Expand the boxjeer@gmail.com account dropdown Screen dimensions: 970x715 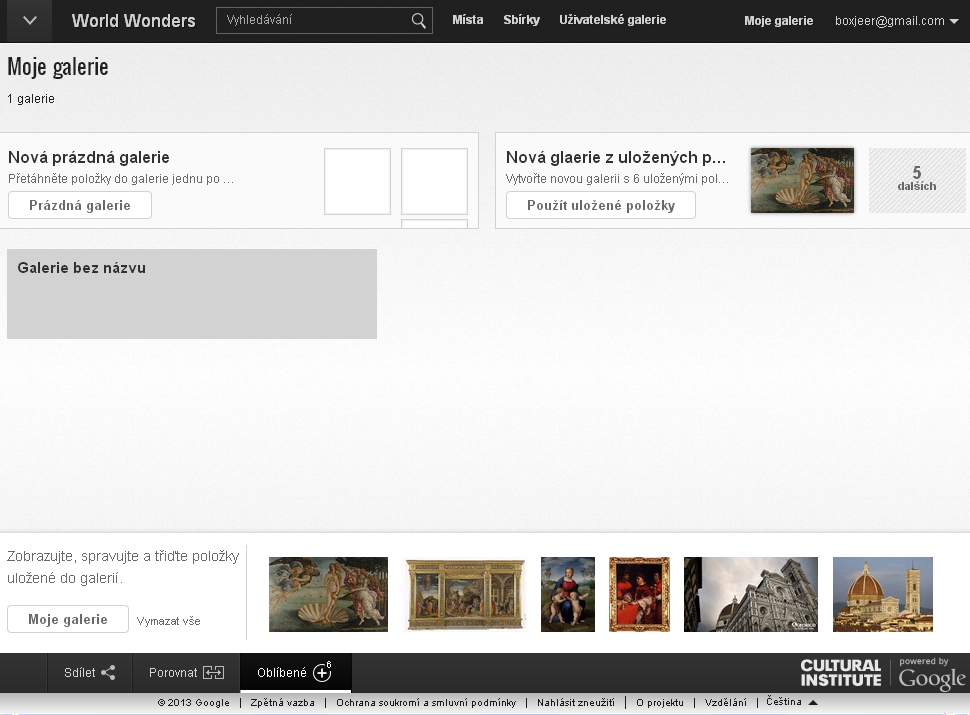(x=896, y=21)
